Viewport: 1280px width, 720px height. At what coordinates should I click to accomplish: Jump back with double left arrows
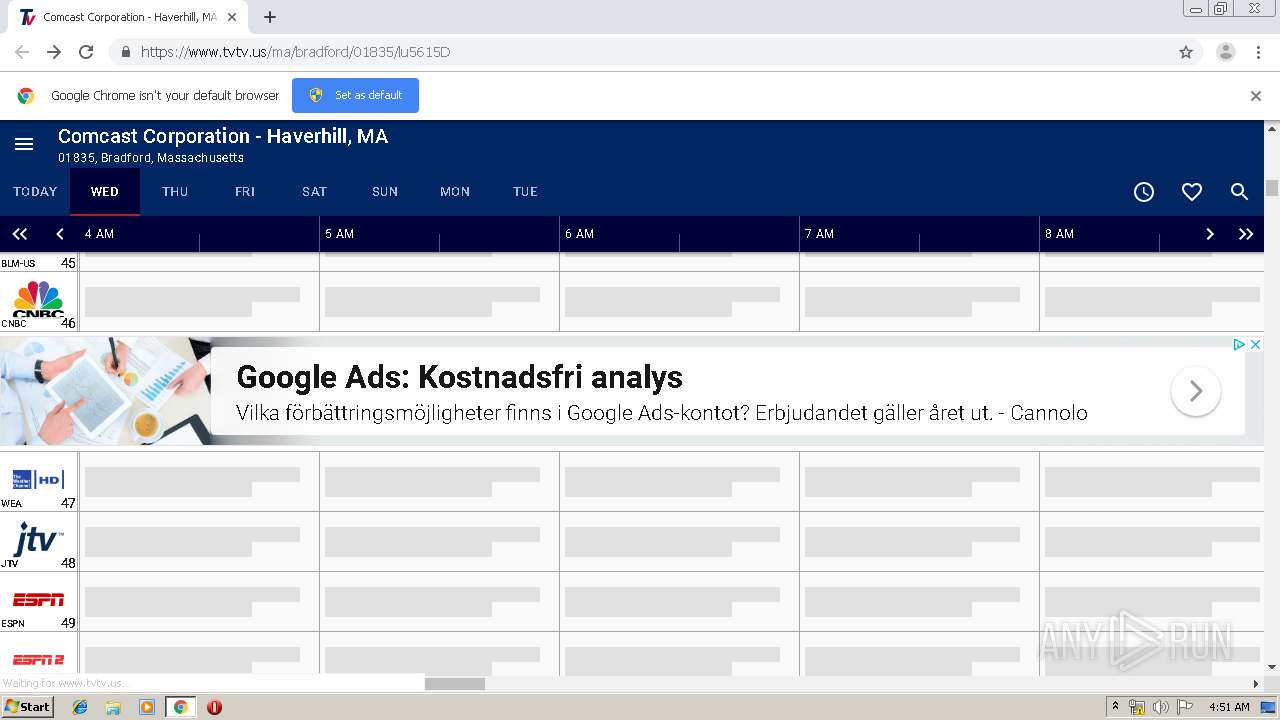pyautogui.click(x=20, y=234)
